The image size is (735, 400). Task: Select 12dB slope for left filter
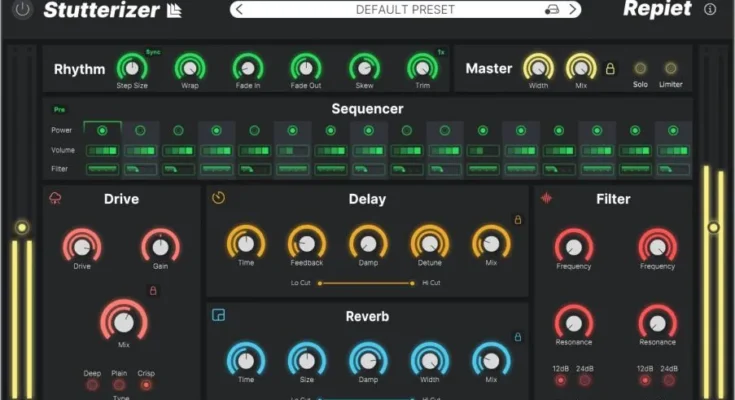pos(561,380)
